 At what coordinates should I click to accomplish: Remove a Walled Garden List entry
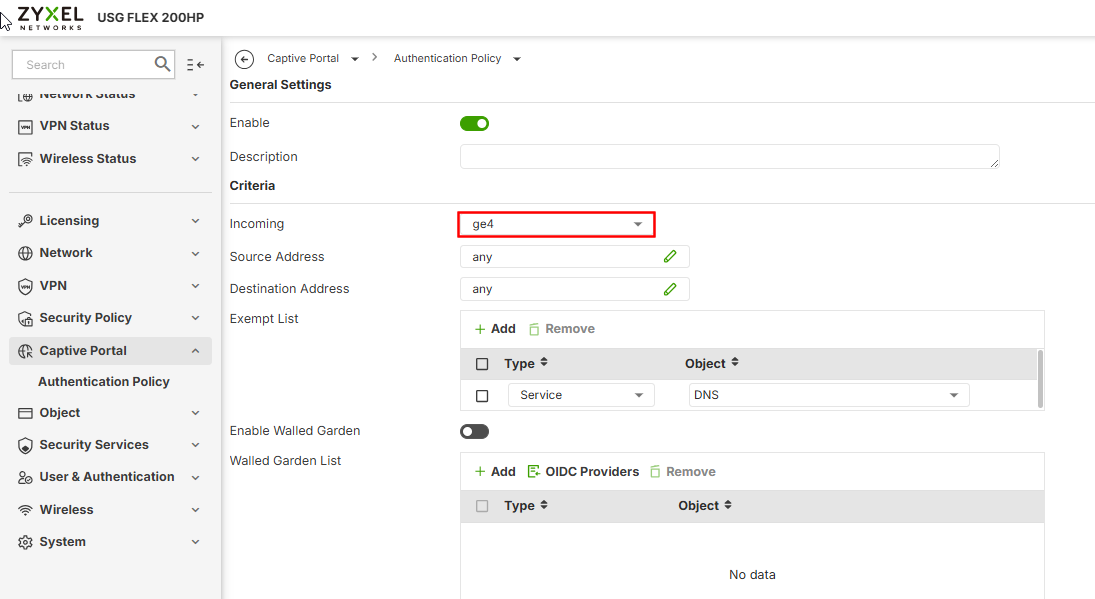coord(682,471)
